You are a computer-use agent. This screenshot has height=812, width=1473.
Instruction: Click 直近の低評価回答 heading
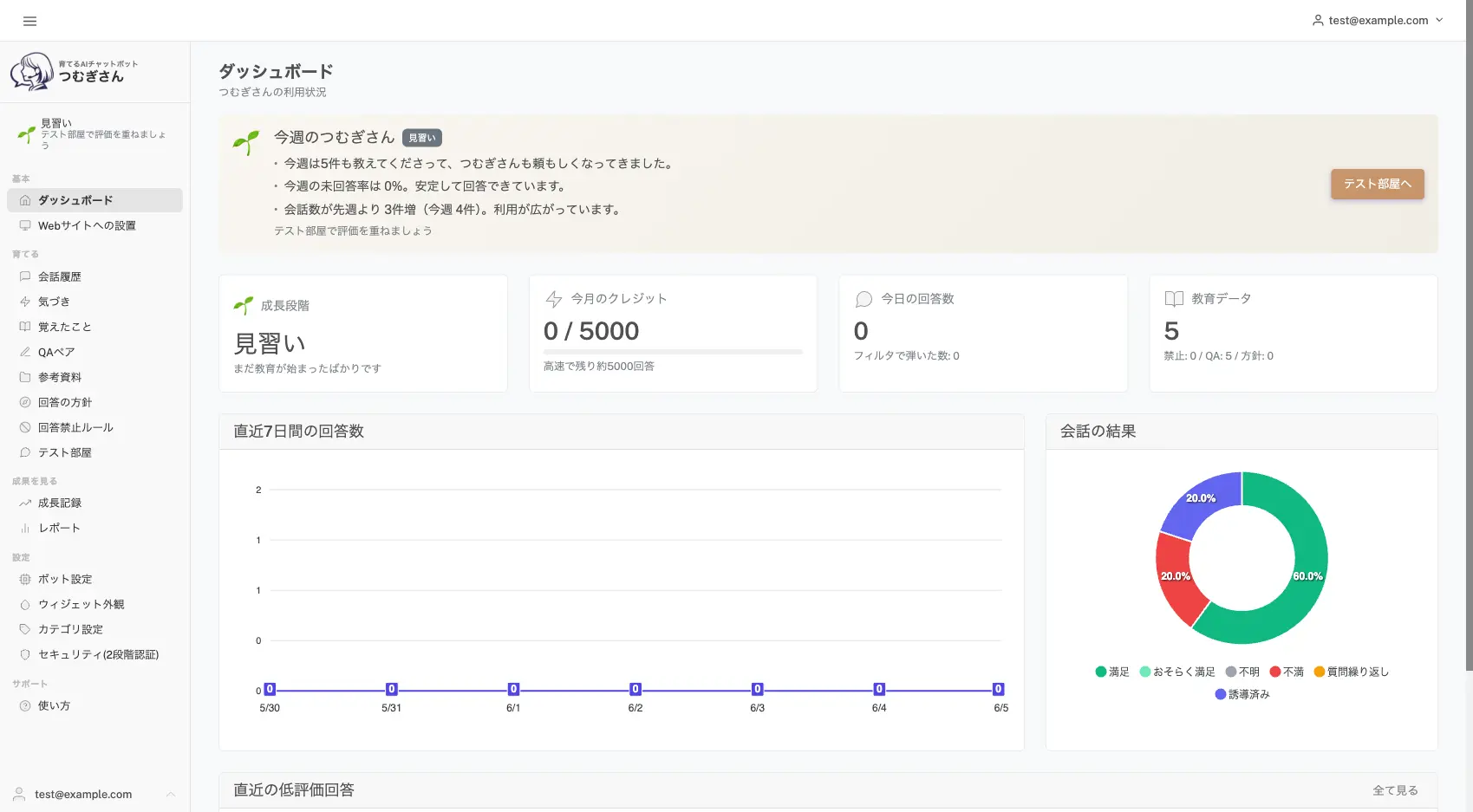click(x=294, y=789)
